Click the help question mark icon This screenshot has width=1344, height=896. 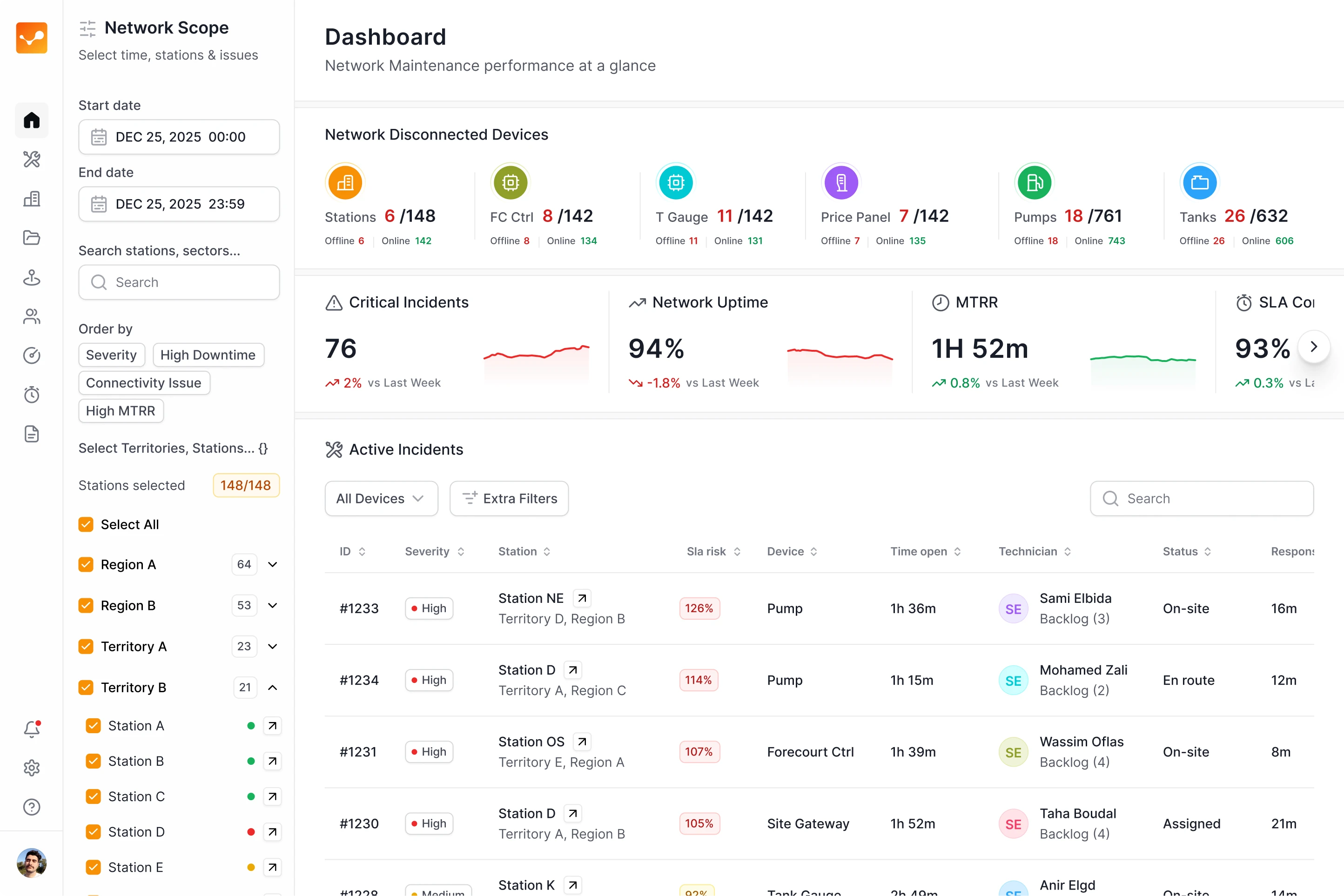tap(32, 807)
